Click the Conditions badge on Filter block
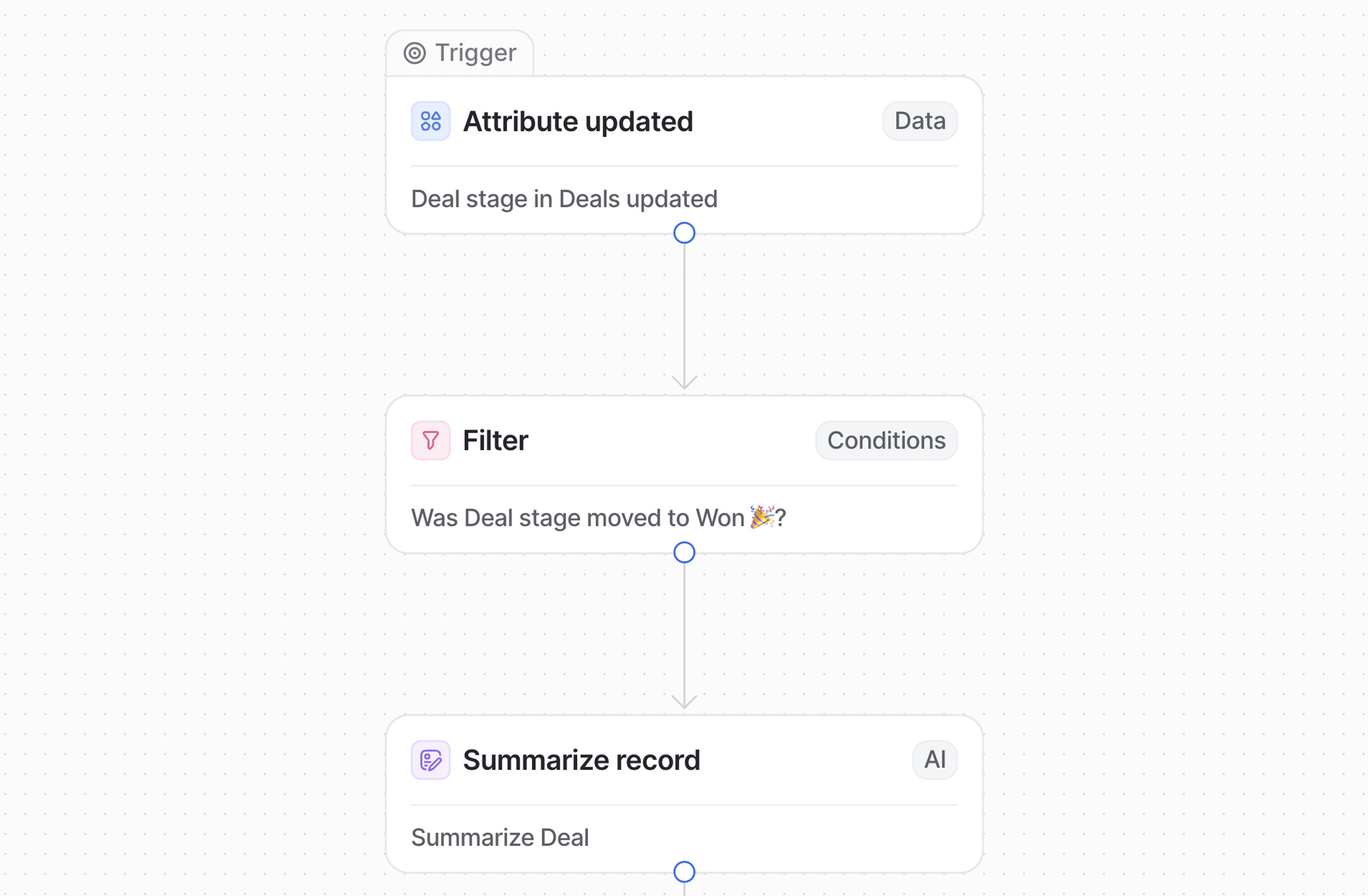 point(886,440)
